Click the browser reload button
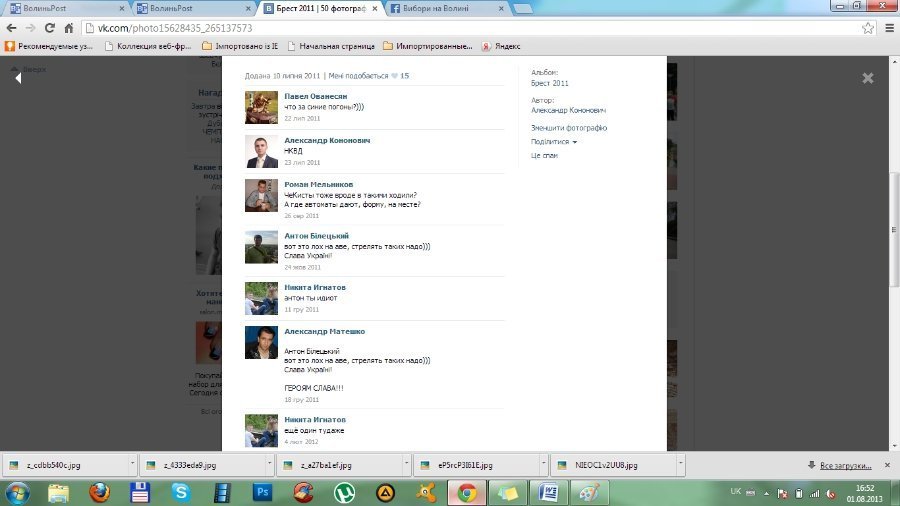 (46, 28)
